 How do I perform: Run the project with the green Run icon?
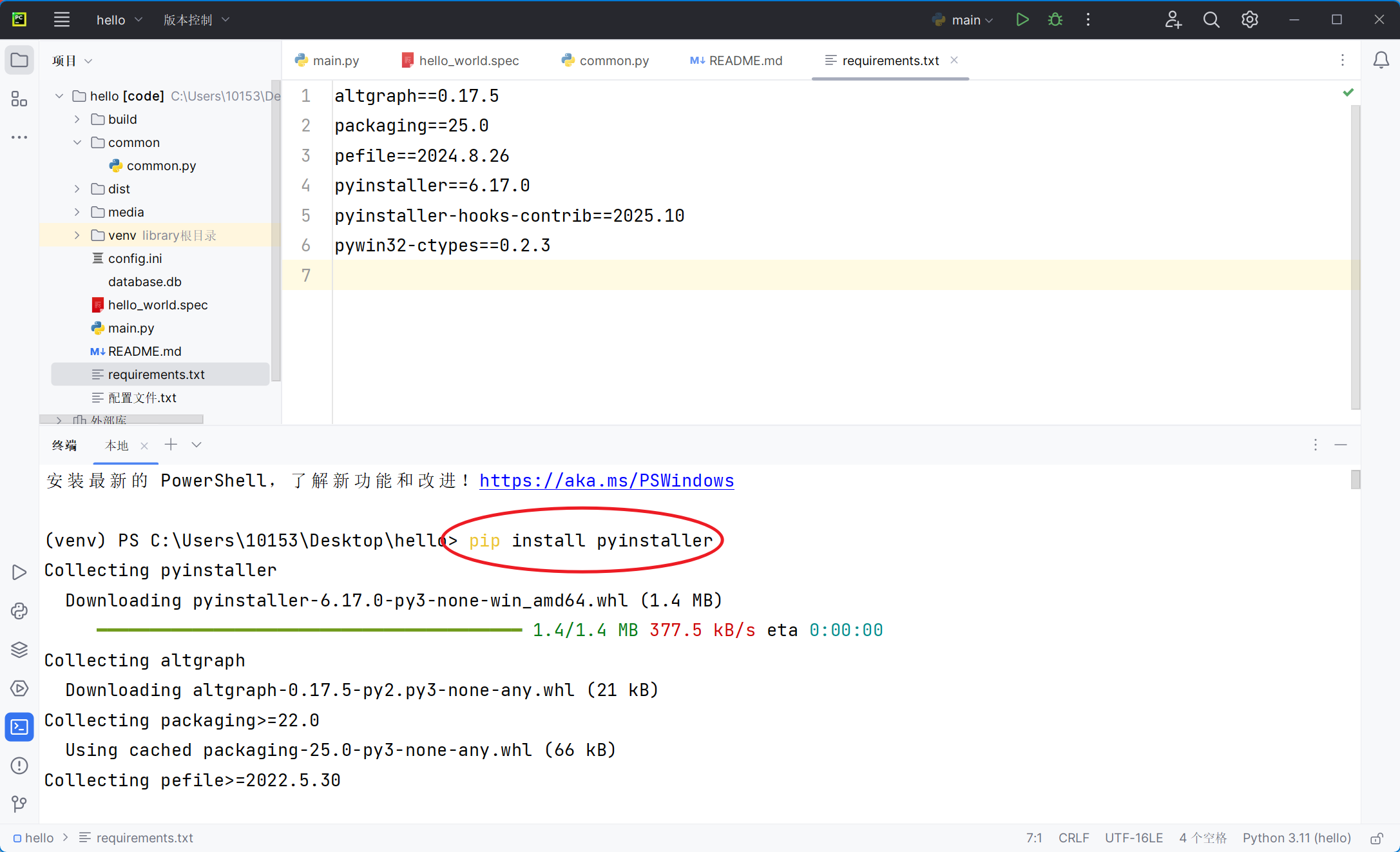point(1022,19)
